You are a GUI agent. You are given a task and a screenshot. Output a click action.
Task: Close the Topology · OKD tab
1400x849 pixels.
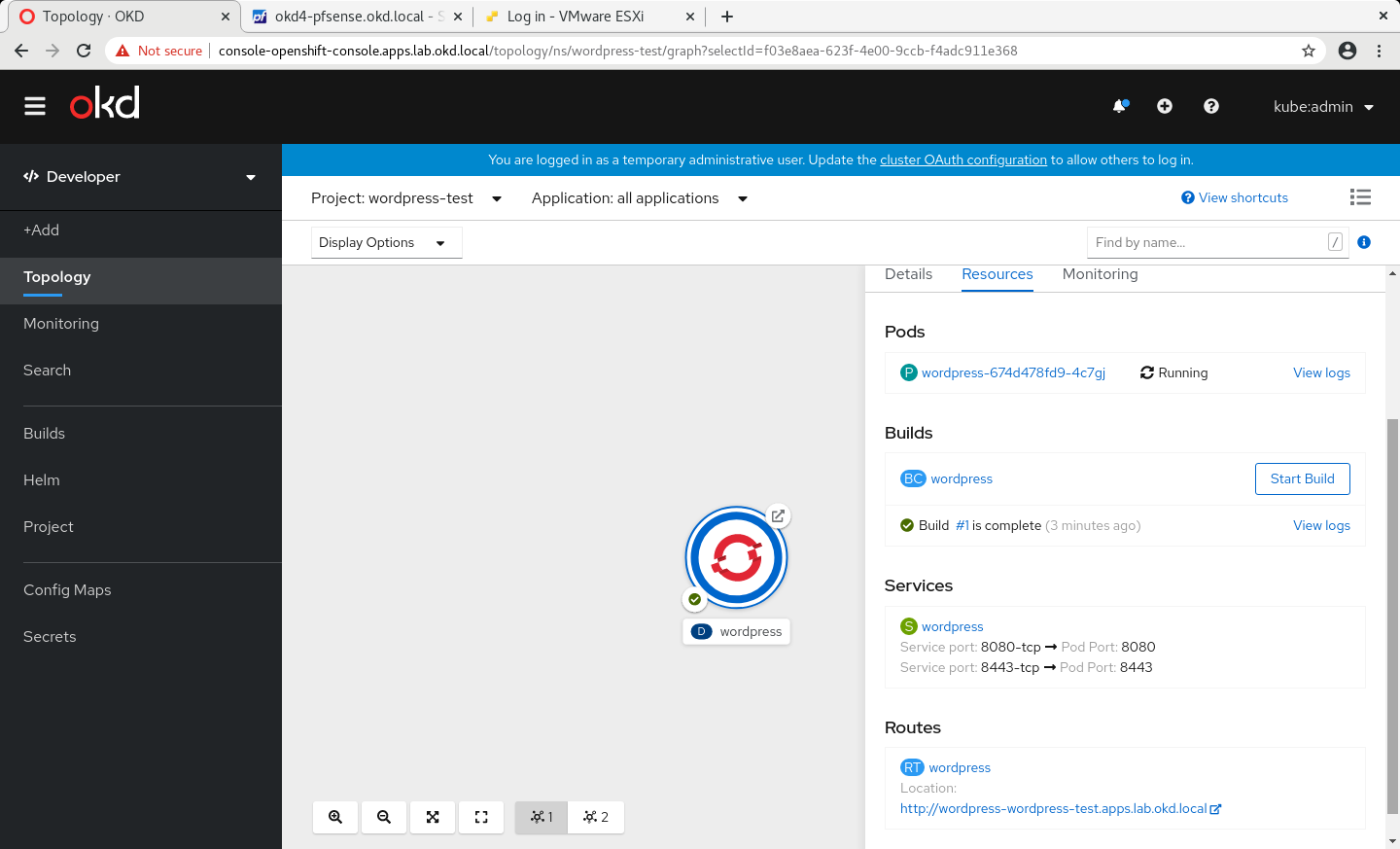(x=226, y=17)
